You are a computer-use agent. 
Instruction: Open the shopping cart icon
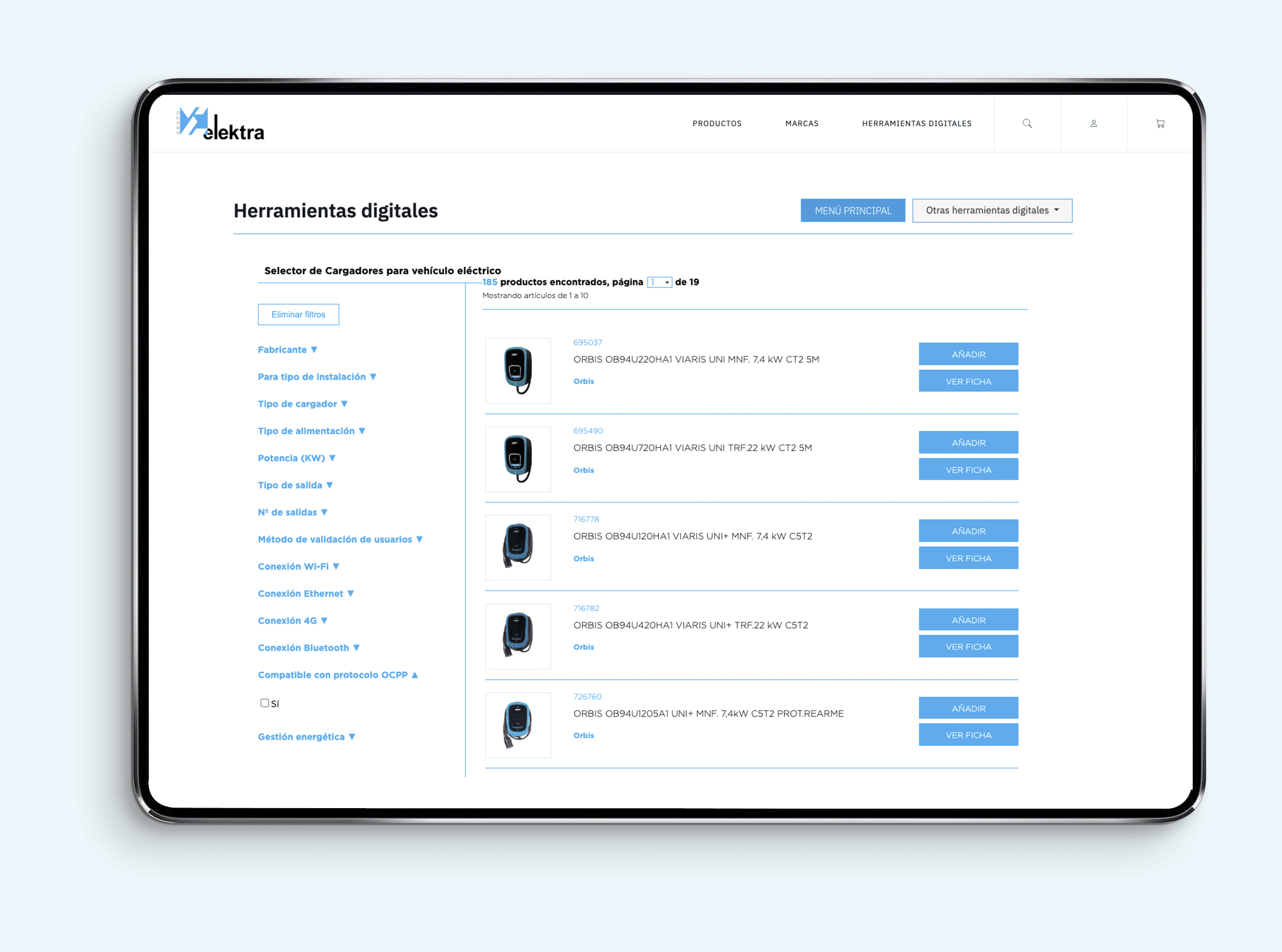[1160, 123]
